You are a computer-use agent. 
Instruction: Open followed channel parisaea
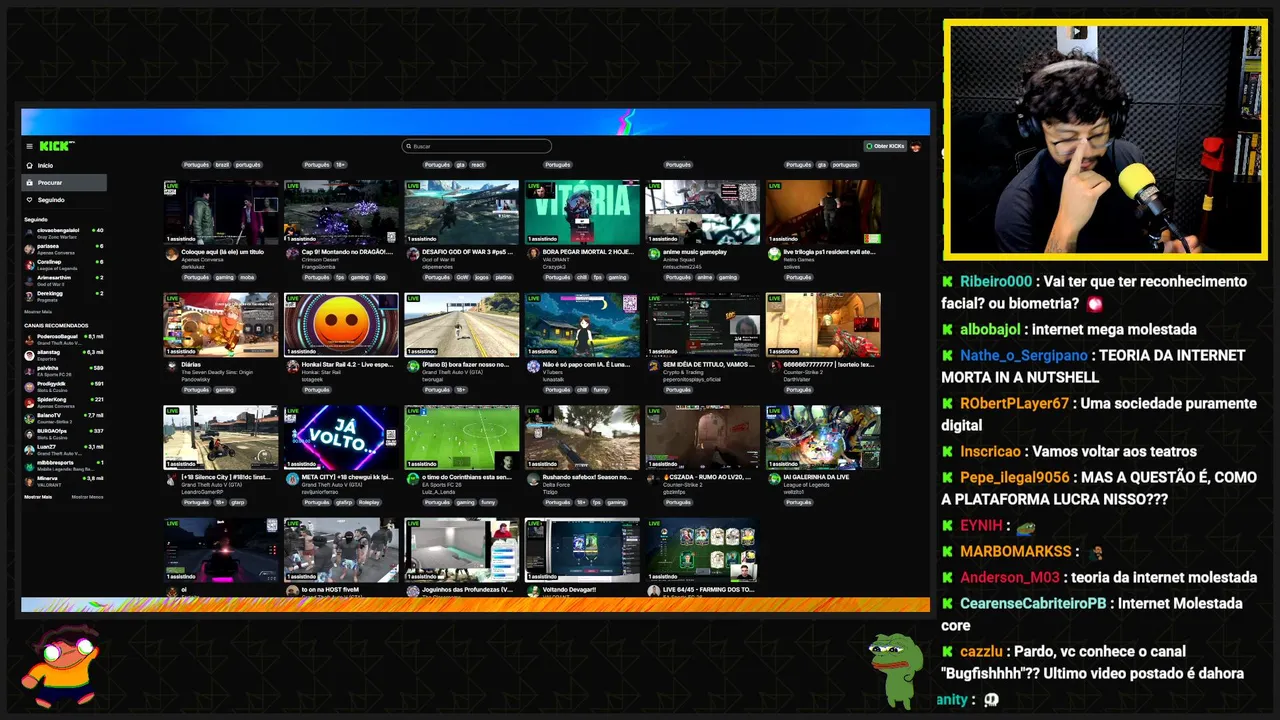(x=64, y=247)
